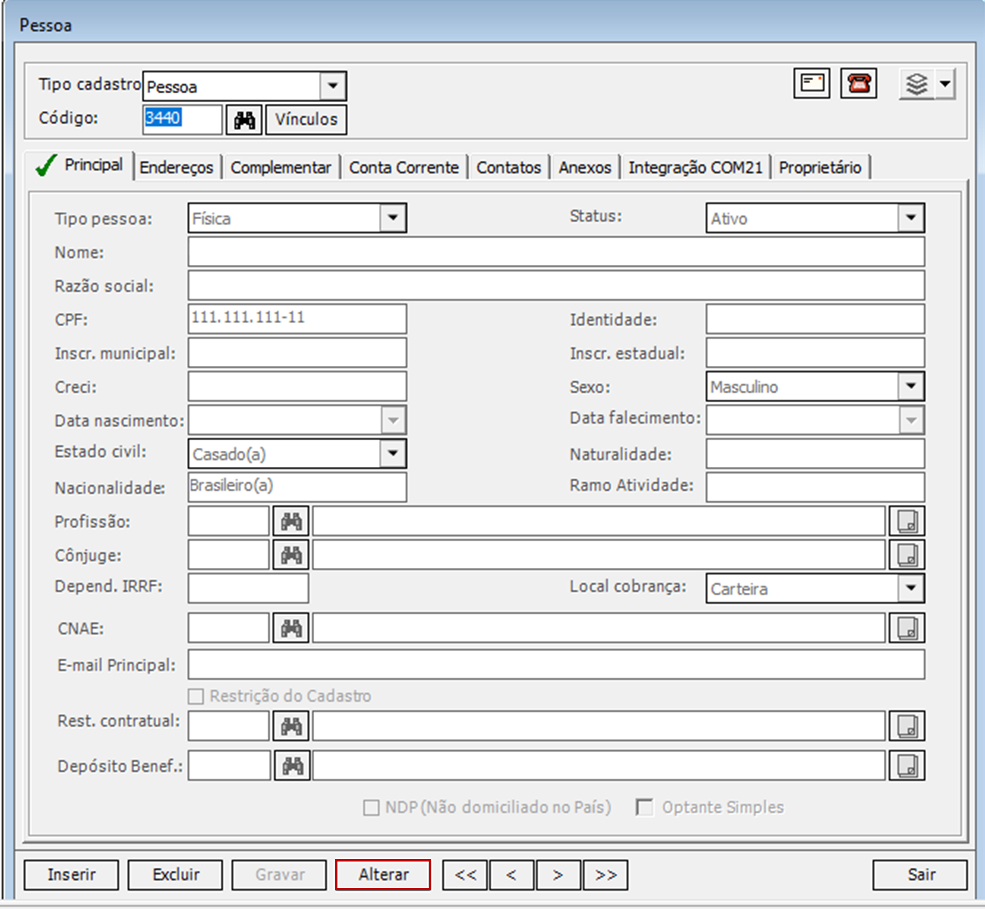Click the Vínculos button
This screenshot has height=909, width=985.
[306, 119]
